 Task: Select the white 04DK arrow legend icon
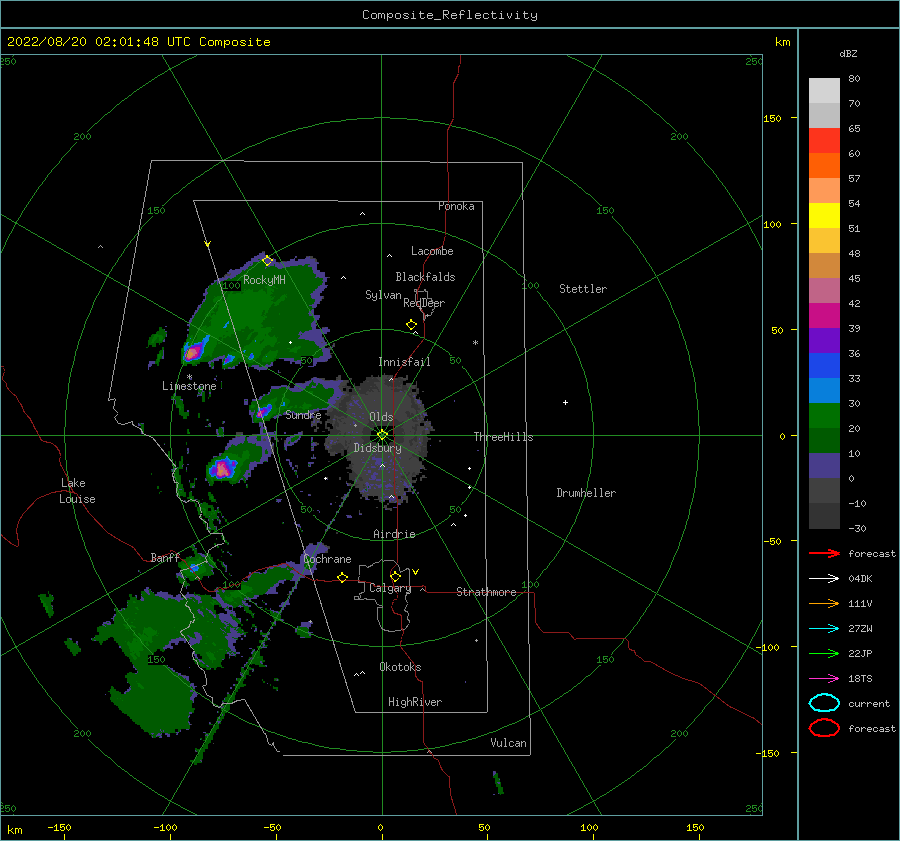tap(824, 578)
